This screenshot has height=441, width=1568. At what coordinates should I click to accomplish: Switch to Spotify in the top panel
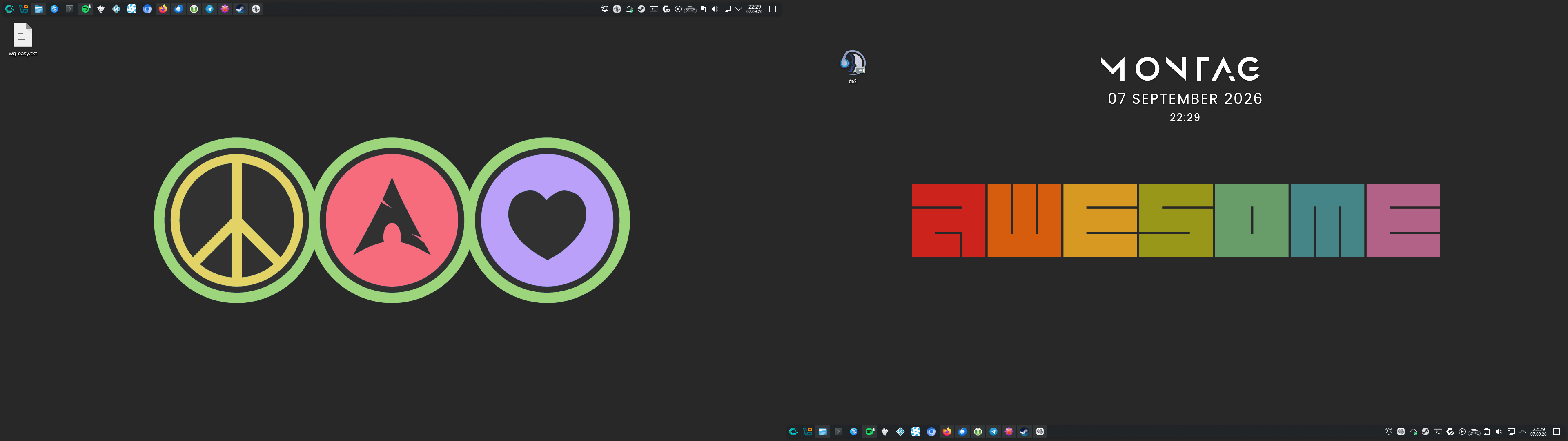click(x=86, y=9)
